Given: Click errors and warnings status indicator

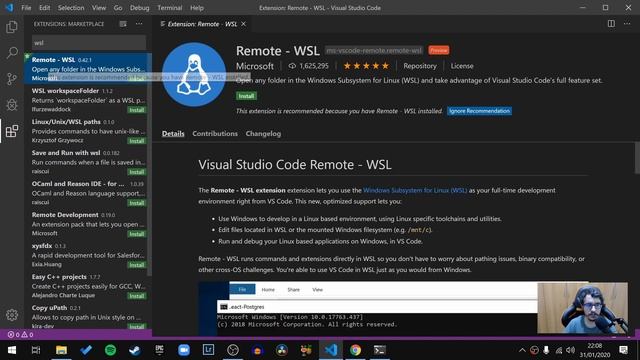Looking at the screenshot, I should pos(20,335).
